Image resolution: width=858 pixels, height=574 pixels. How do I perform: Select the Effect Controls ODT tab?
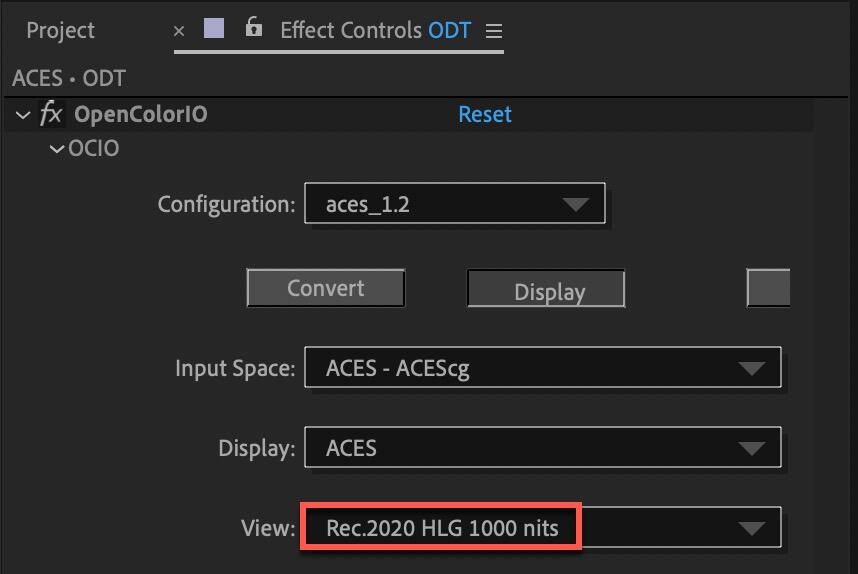pos(375,30)
